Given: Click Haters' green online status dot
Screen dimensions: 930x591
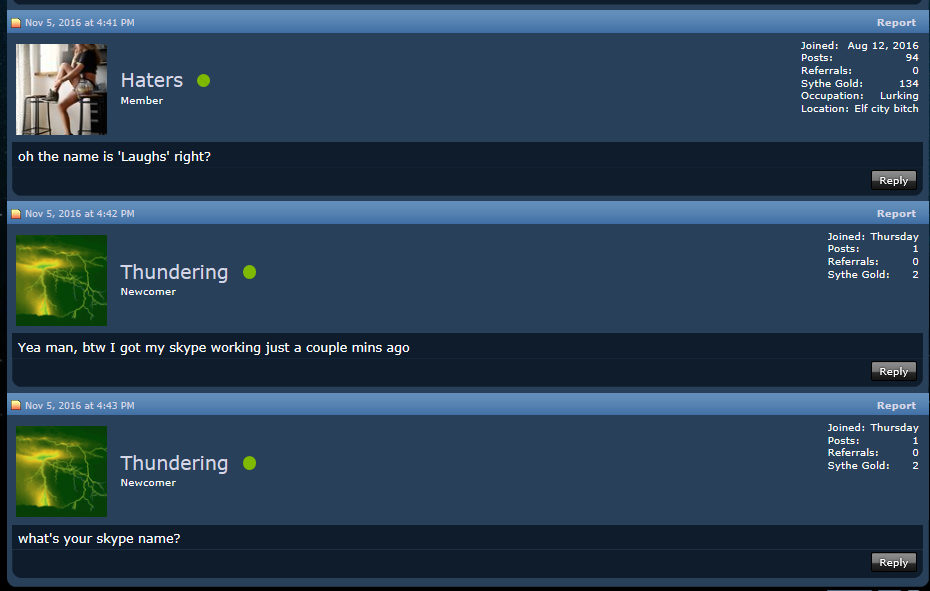Looking at the screenshot, I should tap(203, 81).
